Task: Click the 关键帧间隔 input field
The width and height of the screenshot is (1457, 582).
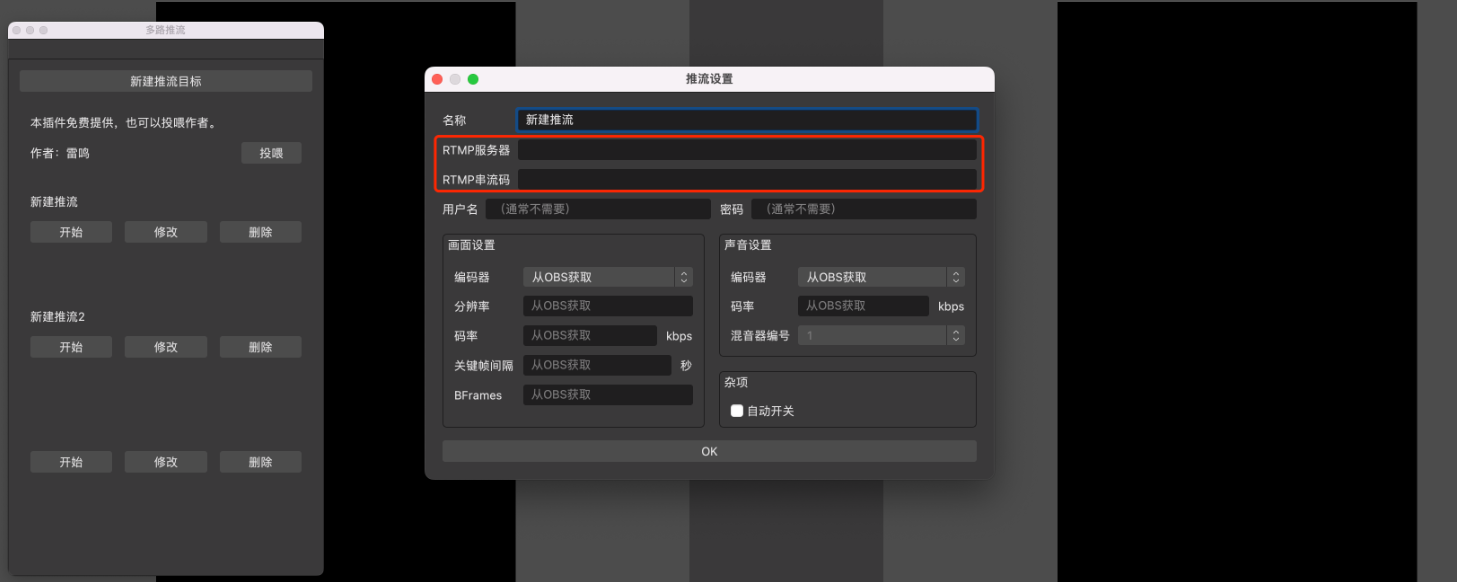Action: point(597,365)
